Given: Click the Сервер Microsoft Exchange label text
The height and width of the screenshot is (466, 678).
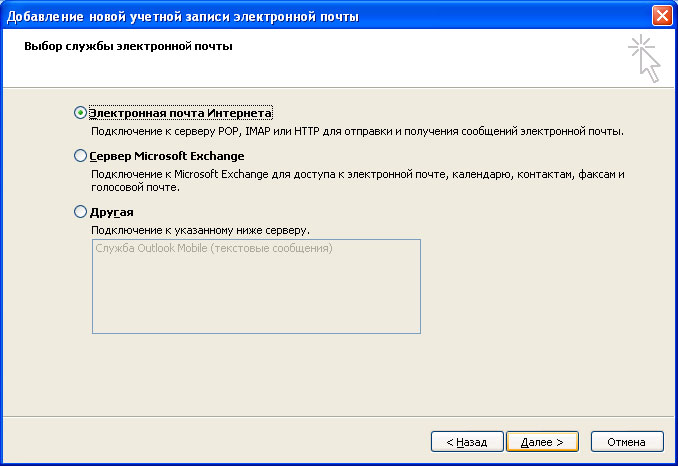Looking at the screenshot, I should tap(166, 156).
